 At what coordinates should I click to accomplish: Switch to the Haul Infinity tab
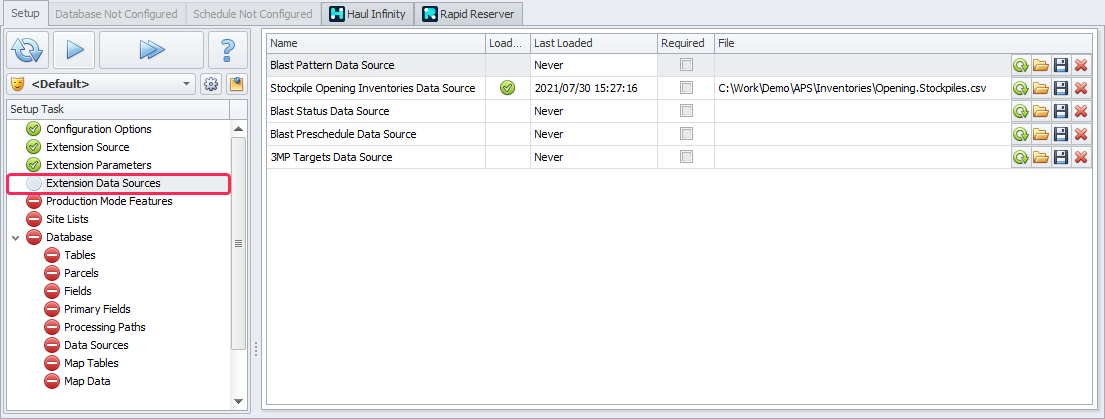[x=367, y=13]
